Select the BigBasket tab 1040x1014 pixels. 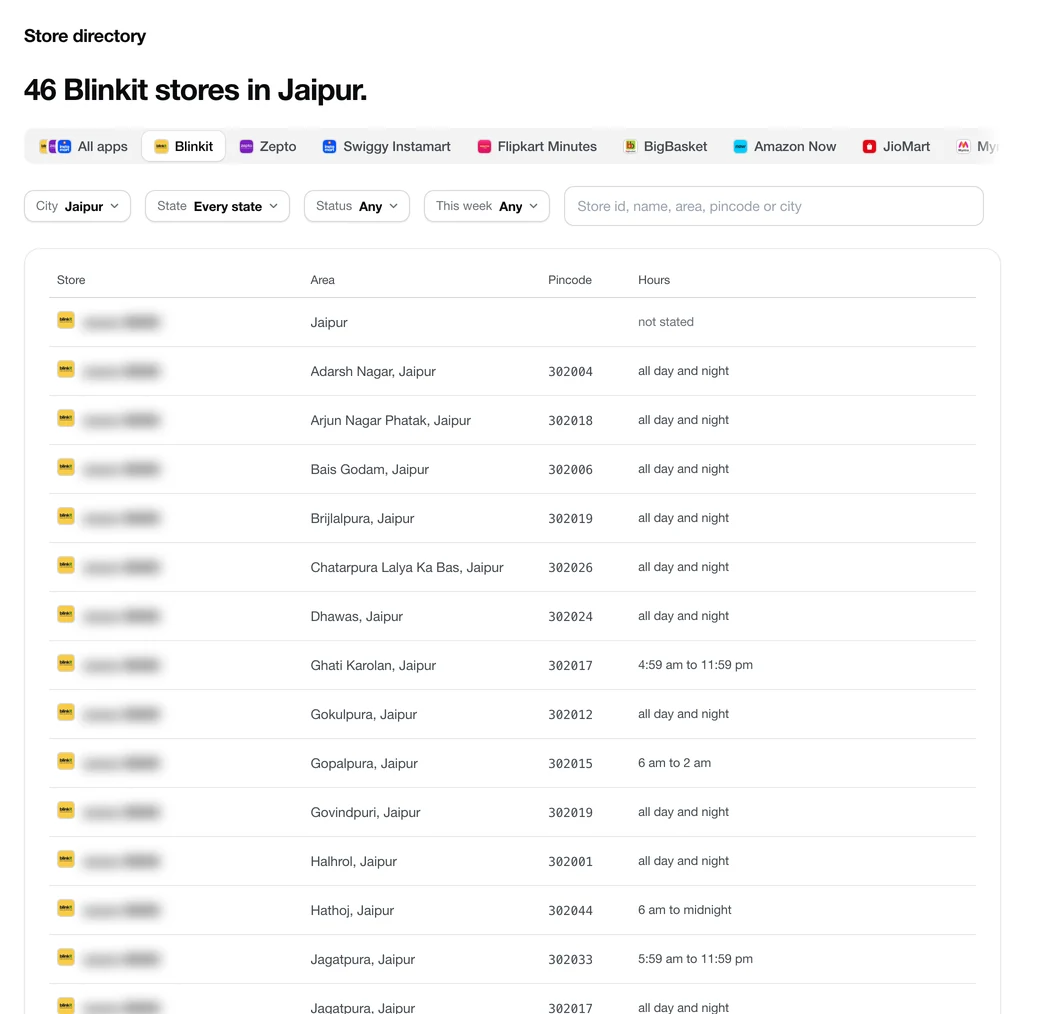coord(665,147)
